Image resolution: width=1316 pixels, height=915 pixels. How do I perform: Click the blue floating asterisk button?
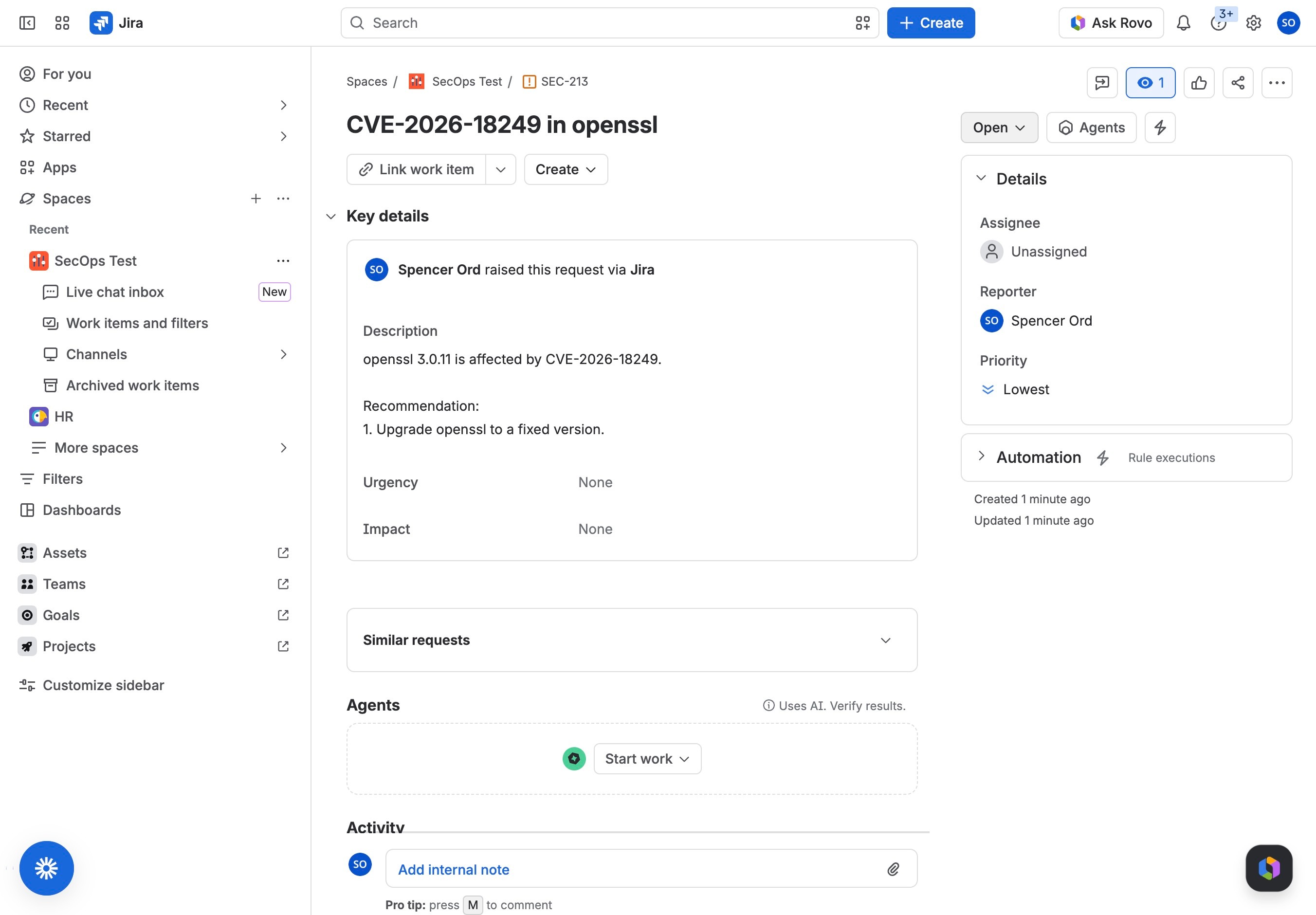[x=46, y=868]
